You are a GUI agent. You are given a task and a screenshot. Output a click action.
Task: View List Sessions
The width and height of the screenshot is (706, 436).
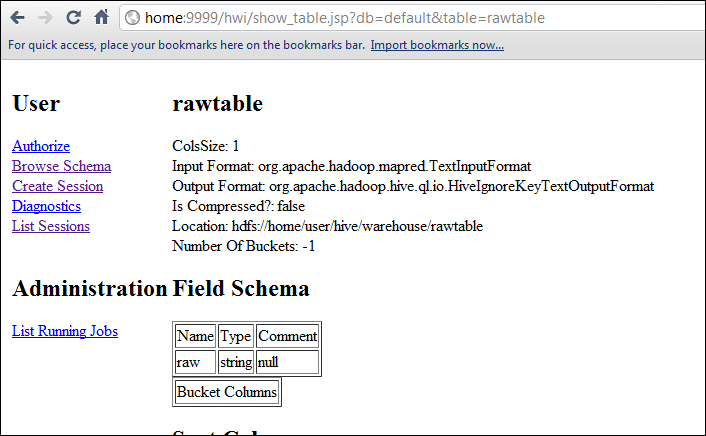point(51,226)
